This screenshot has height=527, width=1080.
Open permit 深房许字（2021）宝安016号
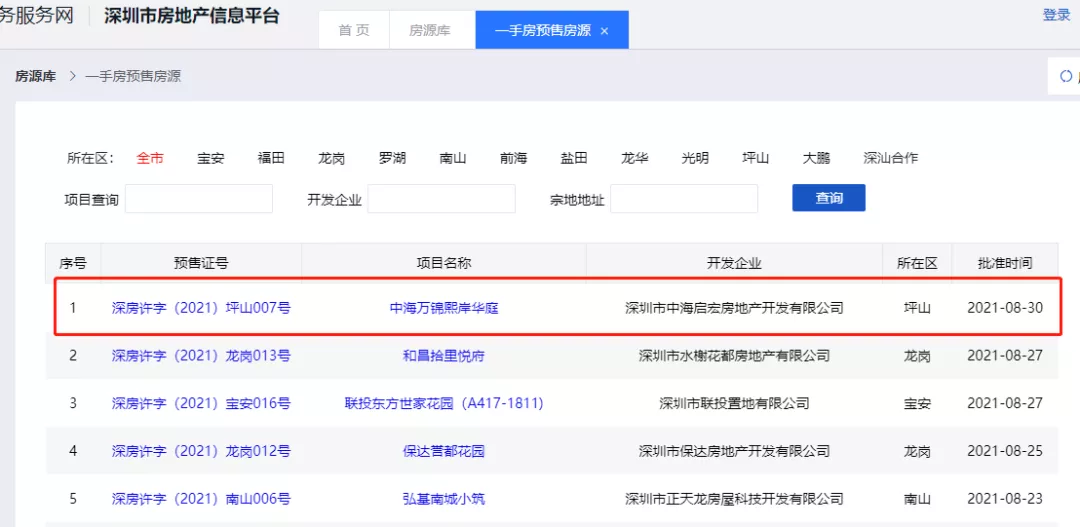(x=201, y=403)
